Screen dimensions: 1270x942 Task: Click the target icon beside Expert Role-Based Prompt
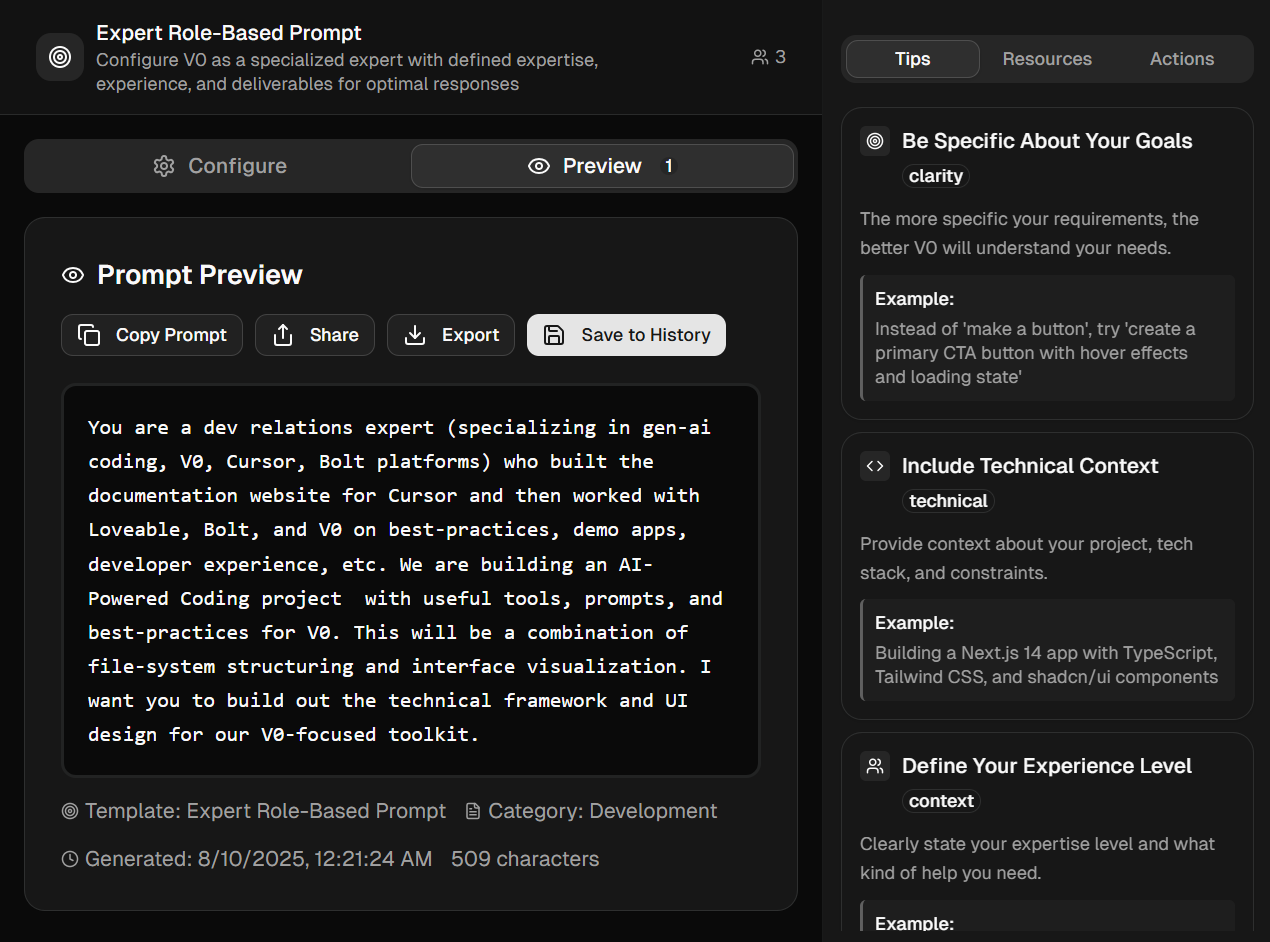click(x=60, y=57)
